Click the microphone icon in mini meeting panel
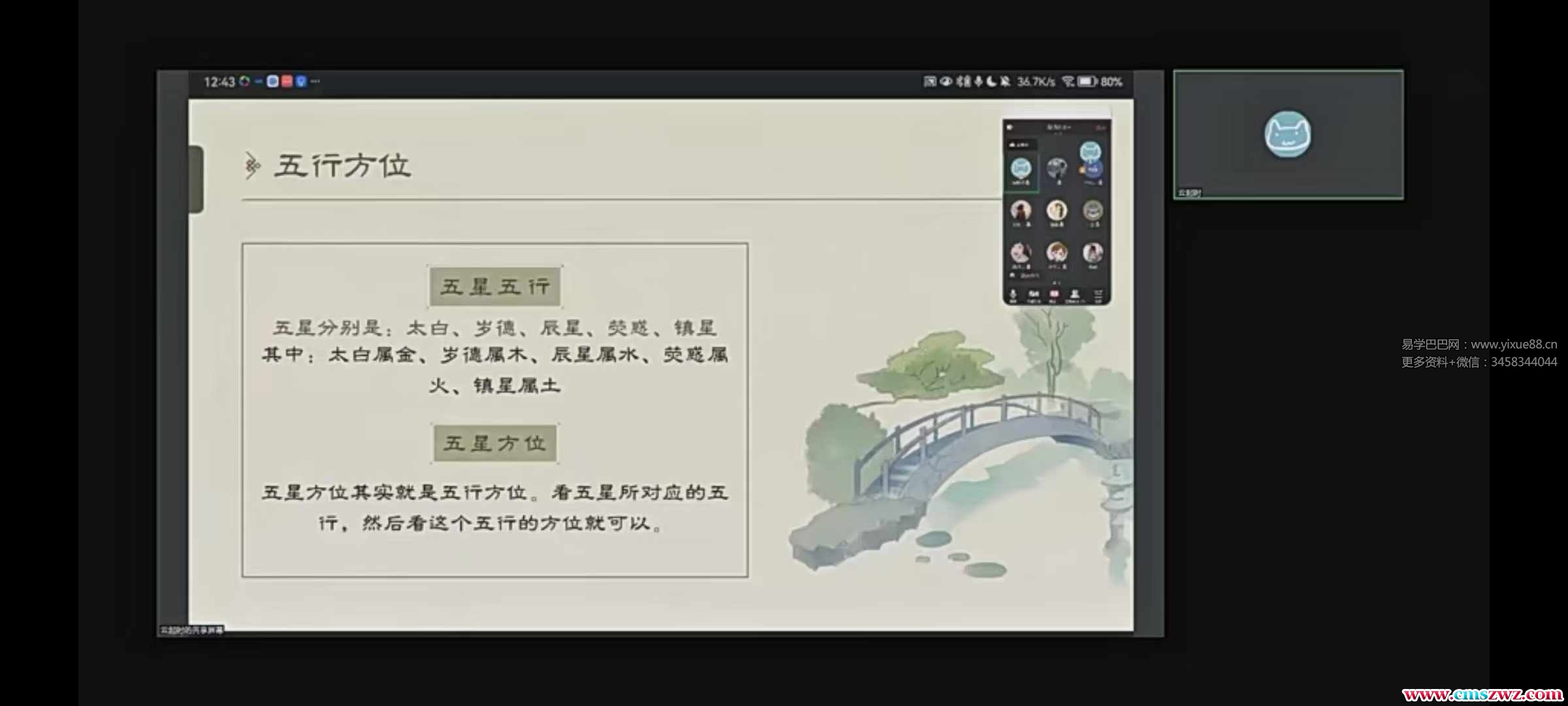This screenshot has width=1568, height=706. click(x=1013, y=295)
